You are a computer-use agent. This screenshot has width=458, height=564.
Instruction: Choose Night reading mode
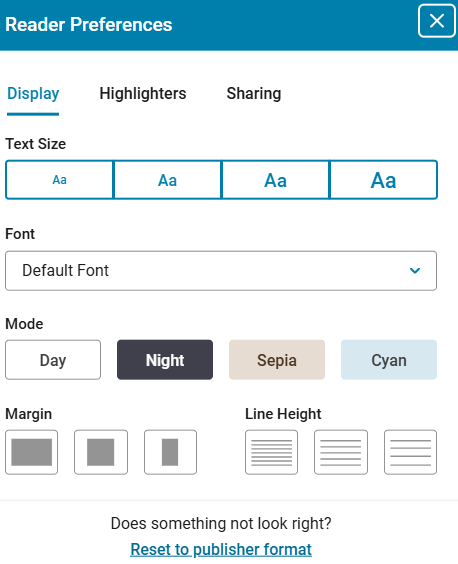pyautogui.click(x=165, y=360)
